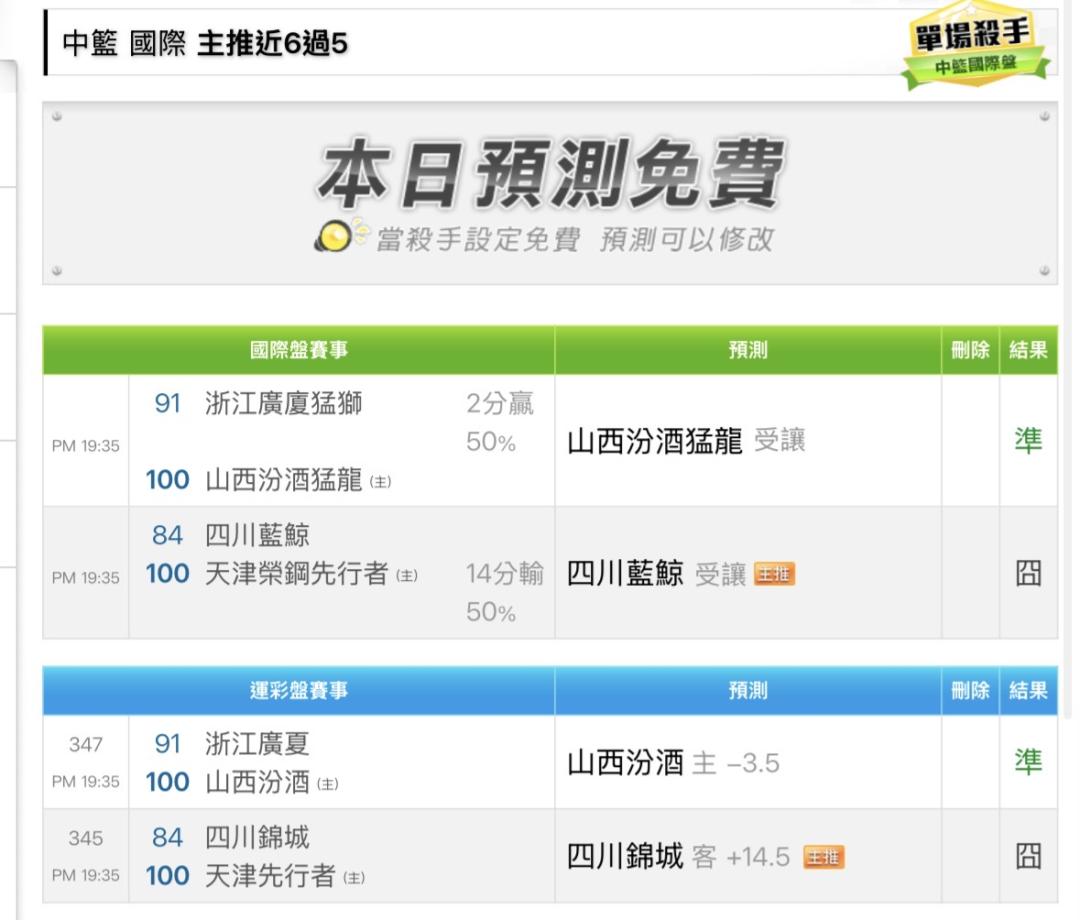
Task: Select team 山西汾酒猛龍 (主) in match list
Action: click(x=298, y=480)
